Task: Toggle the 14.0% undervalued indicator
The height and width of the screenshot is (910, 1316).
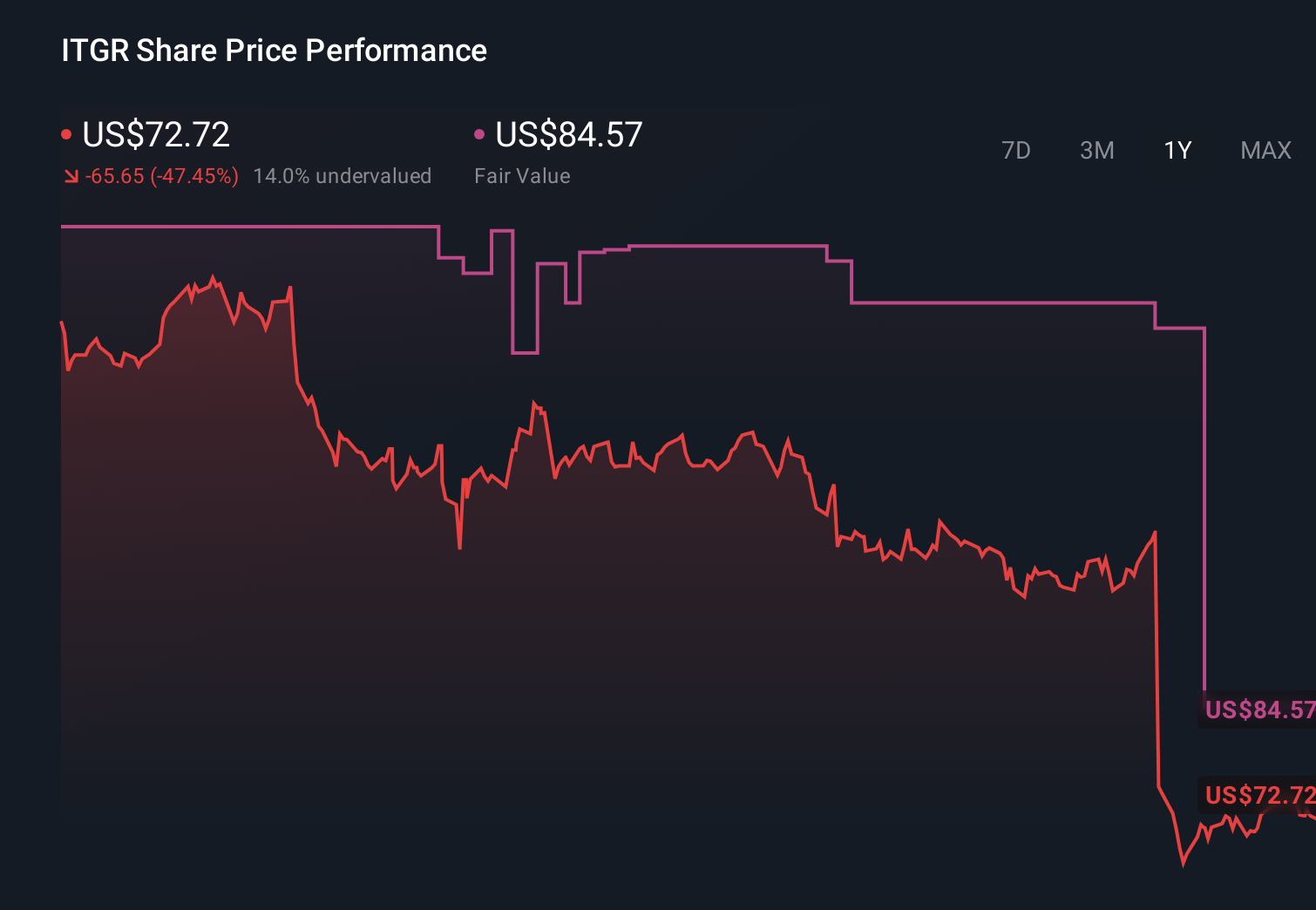Action: (x=343, y=175)
